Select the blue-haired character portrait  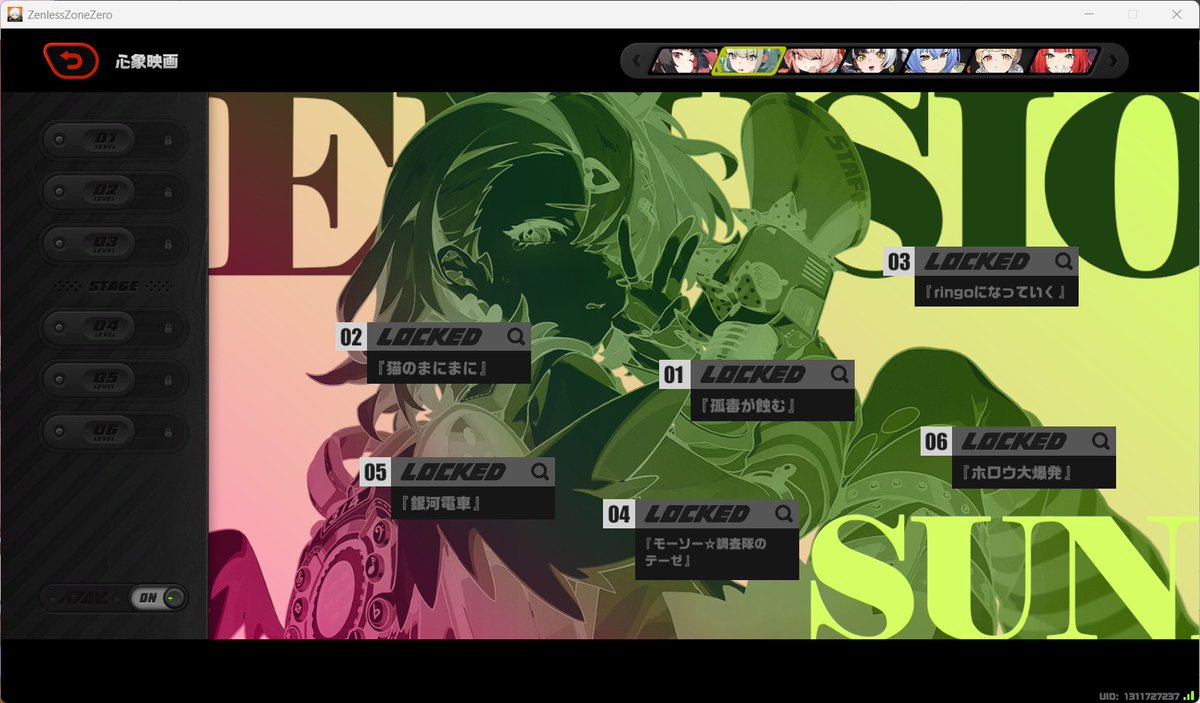pos(937,61)
